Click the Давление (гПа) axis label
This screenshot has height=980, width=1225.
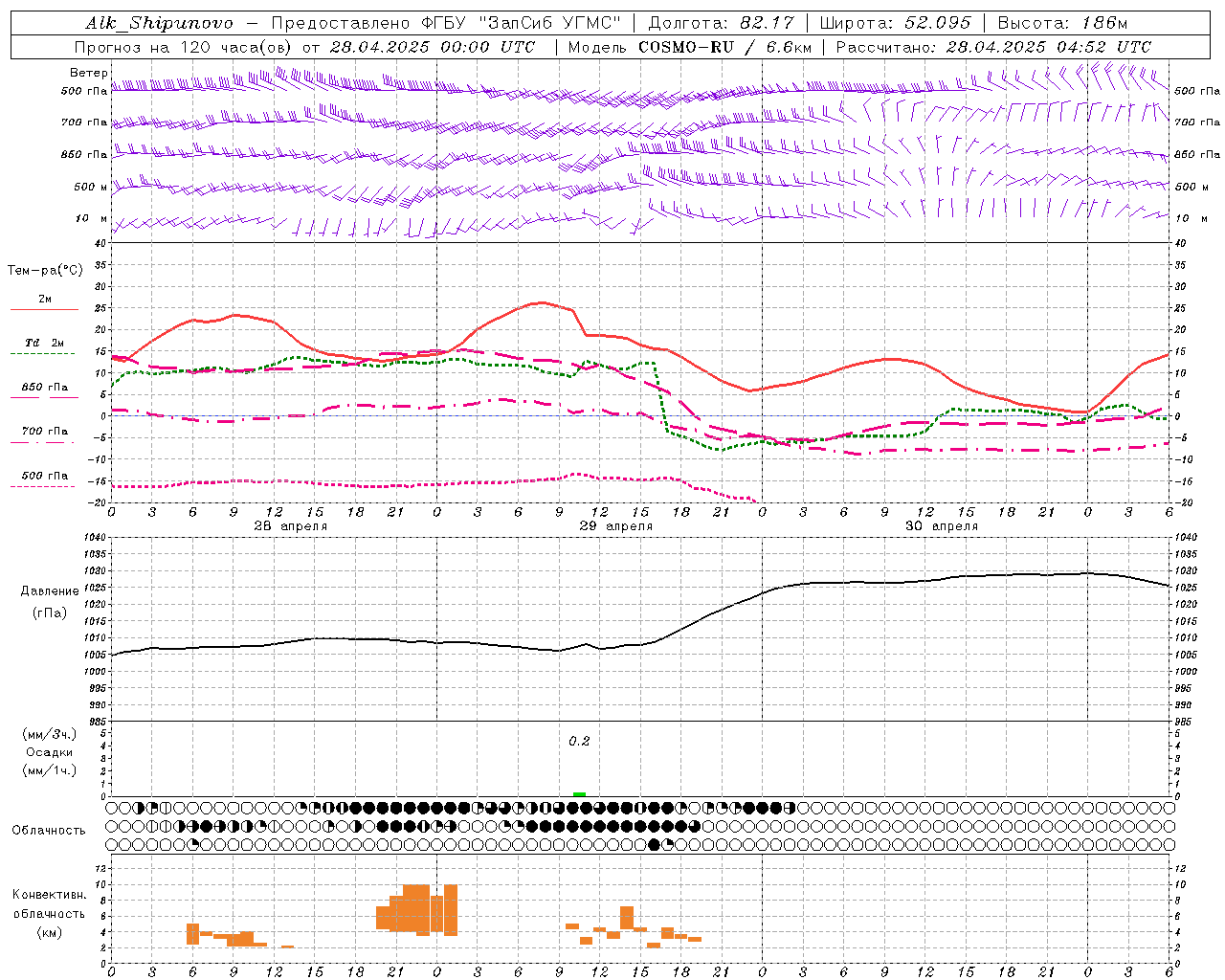(50, 602)
